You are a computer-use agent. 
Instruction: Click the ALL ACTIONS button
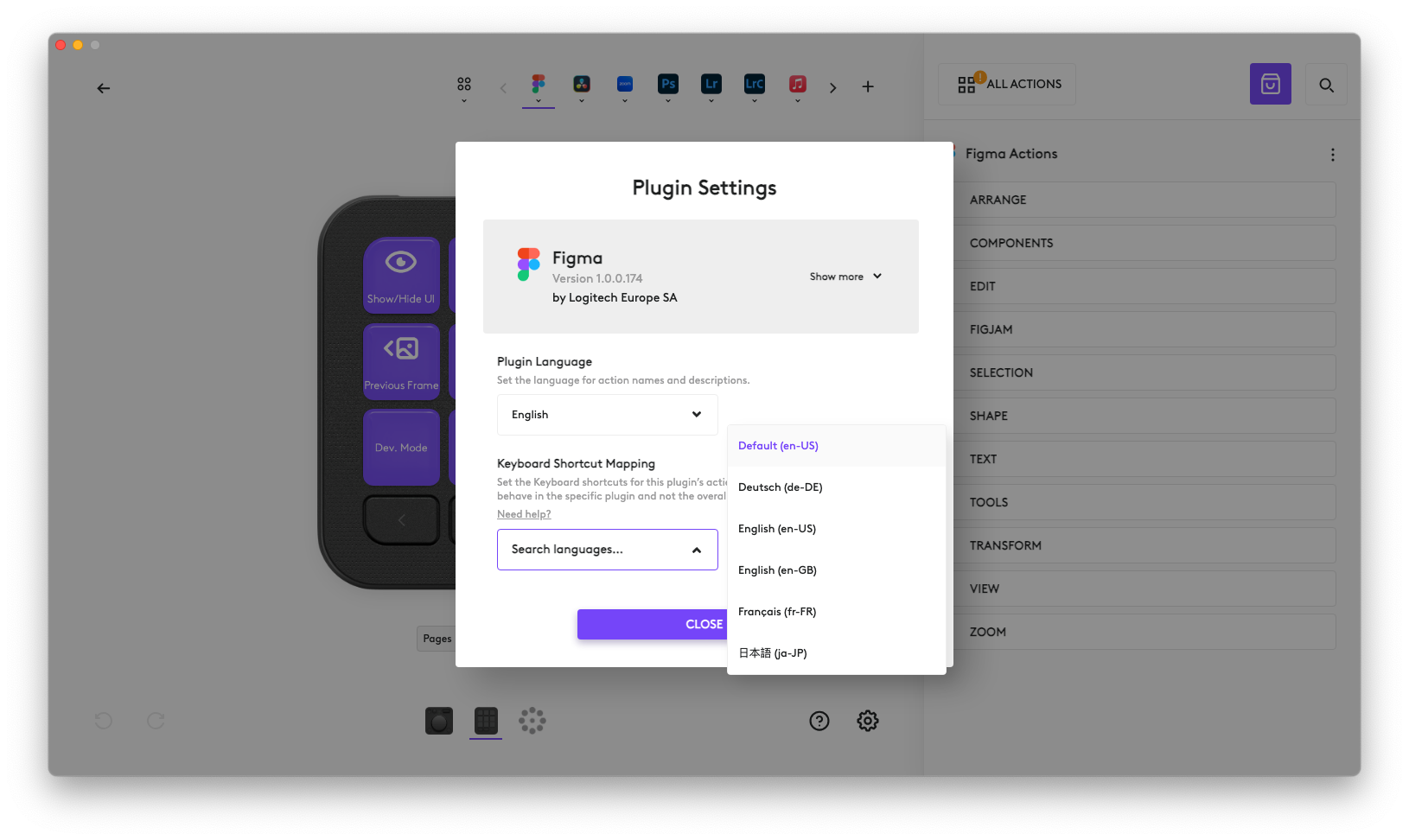click(1008, 84)
